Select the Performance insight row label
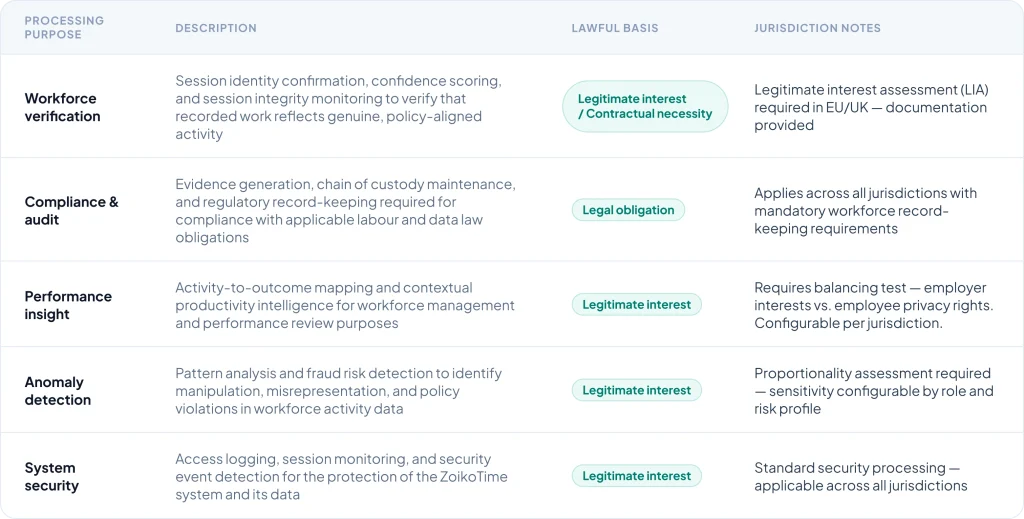 tap(68, 305)
